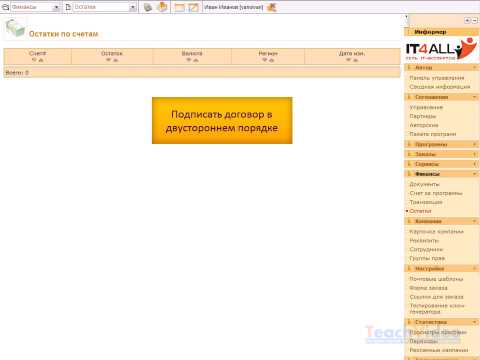Click the Информер sidebar header
This screenshot has width=480, height=360.
[x=442, y=32]
